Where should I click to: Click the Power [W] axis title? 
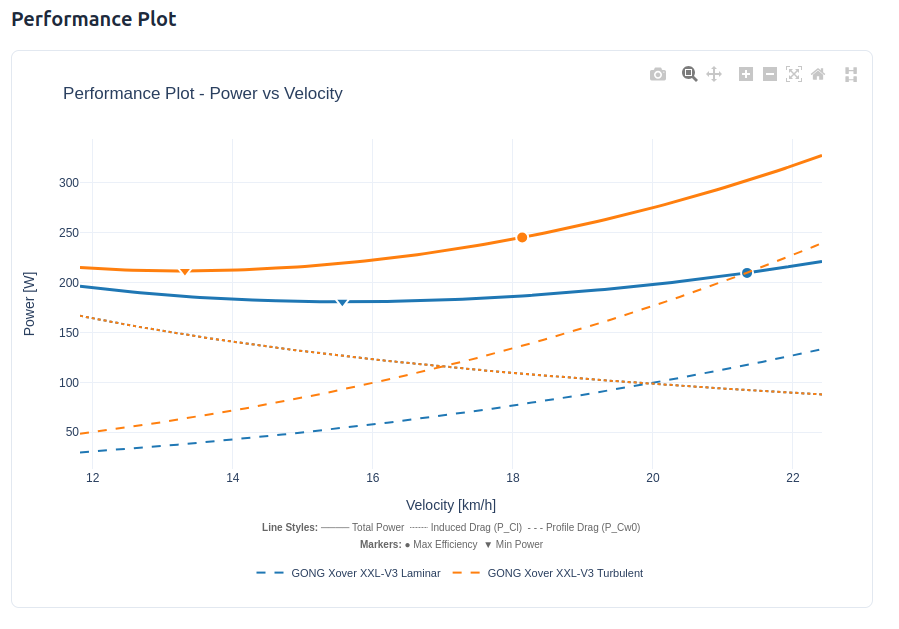click(29, 303)
